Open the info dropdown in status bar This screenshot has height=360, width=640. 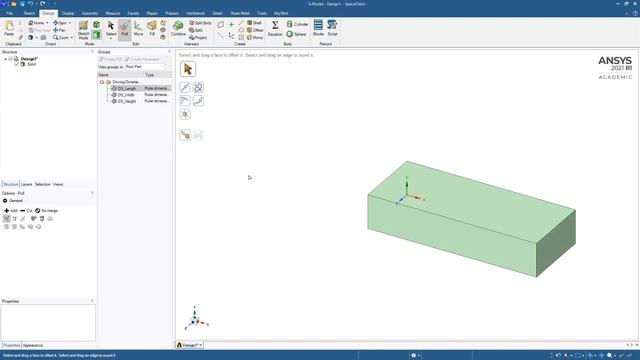[x=416, y=356]
